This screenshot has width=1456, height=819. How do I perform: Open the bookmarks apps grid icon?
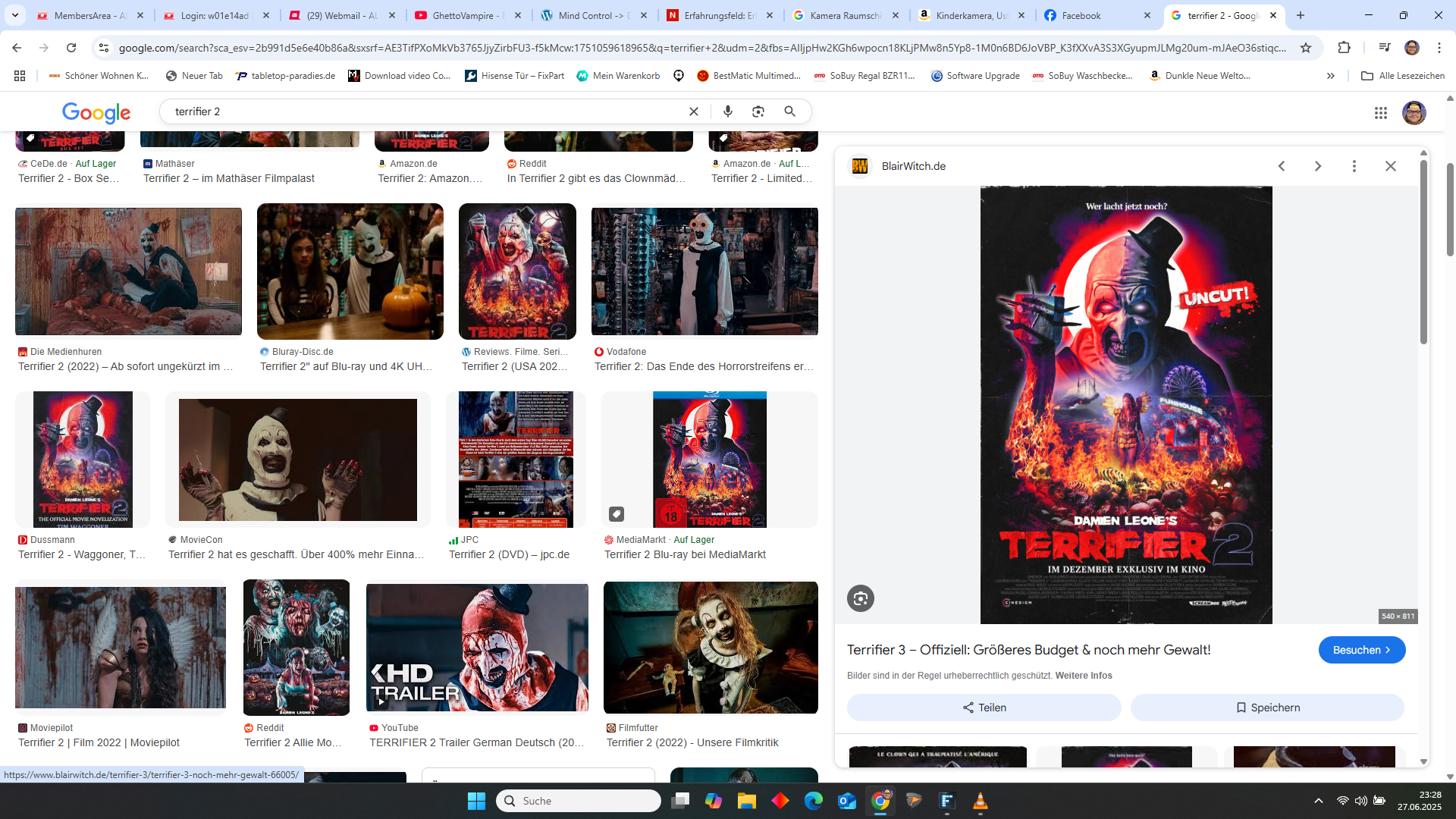coord(20,76)
